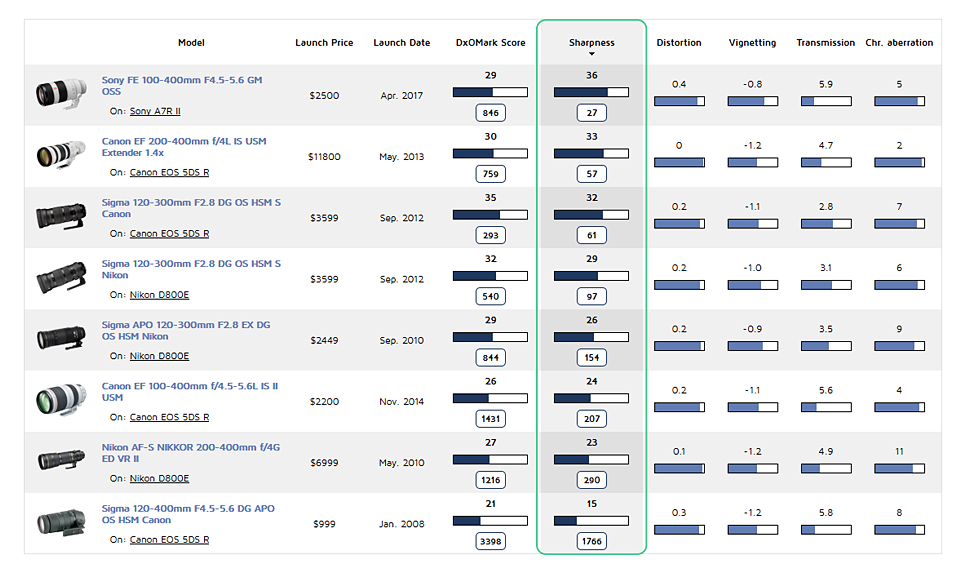Sort by Vignetting column header

coord(752,43)
